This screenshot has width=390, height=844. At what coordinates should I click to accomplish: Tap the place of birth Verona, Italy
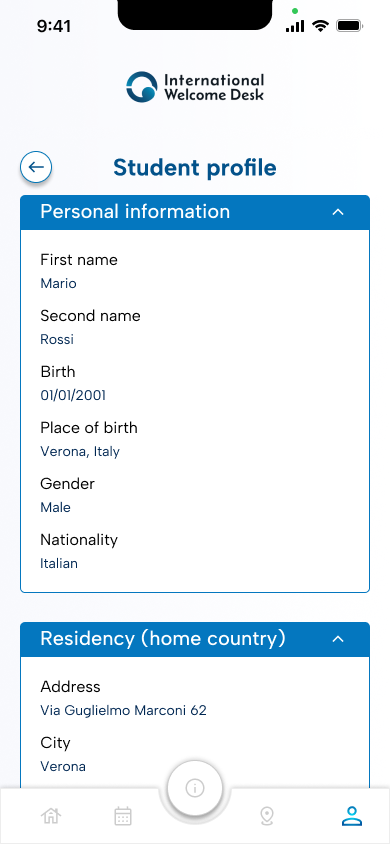point(80,452)
